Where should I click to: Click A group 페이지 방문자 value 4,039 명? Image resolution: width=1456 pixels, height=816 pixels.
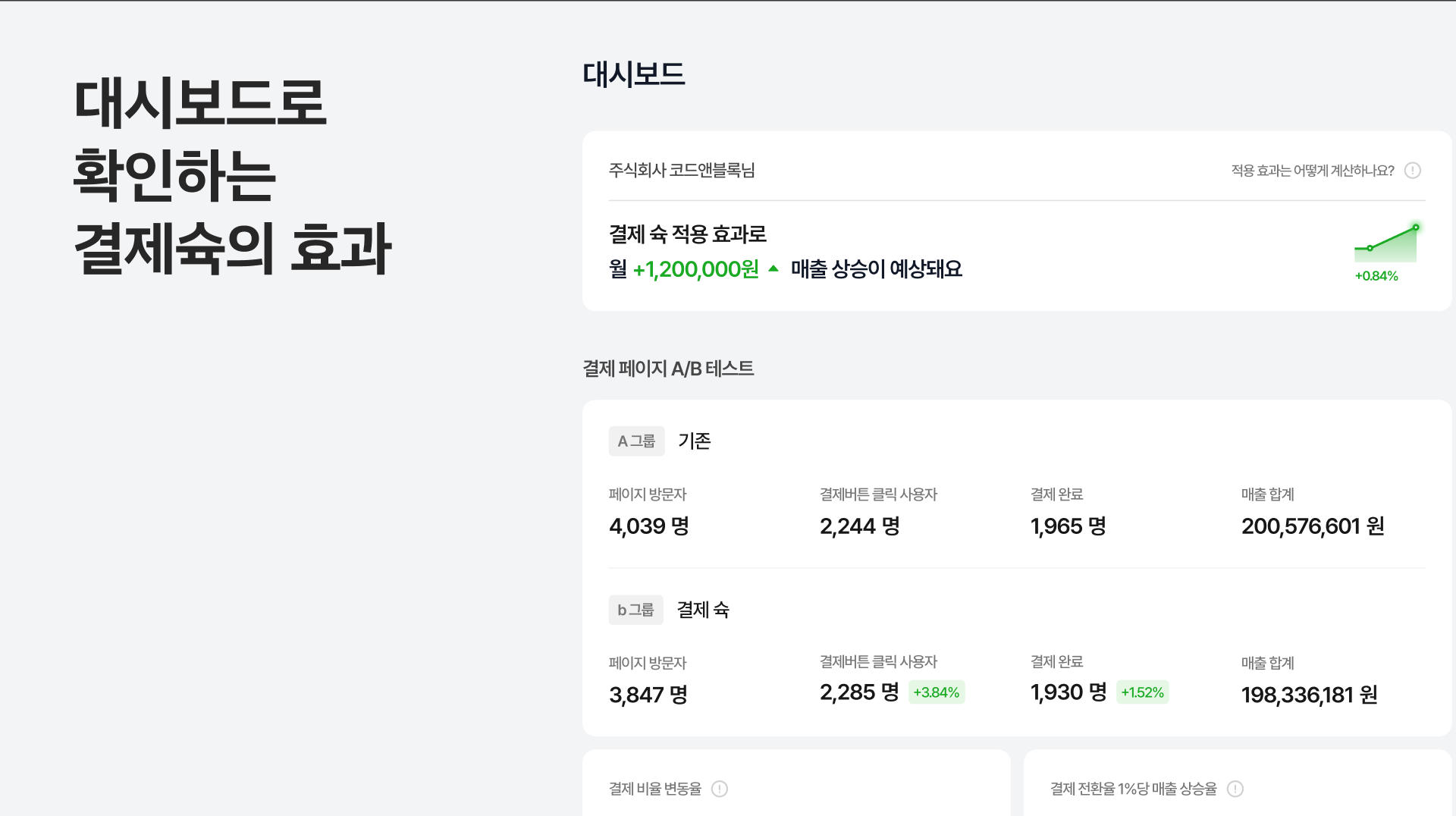coord(649,526)
